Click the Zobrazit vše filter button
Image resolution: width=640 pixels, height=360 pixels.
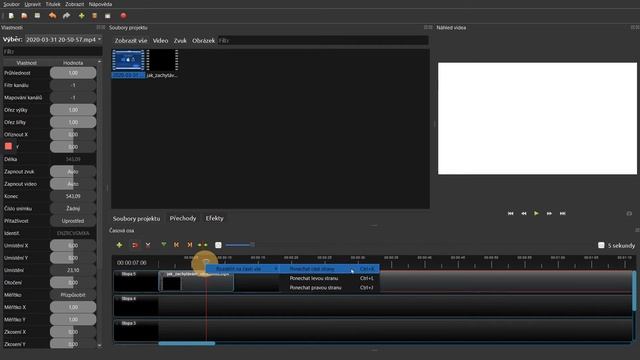pyautogui.click(x=131, y=40)
